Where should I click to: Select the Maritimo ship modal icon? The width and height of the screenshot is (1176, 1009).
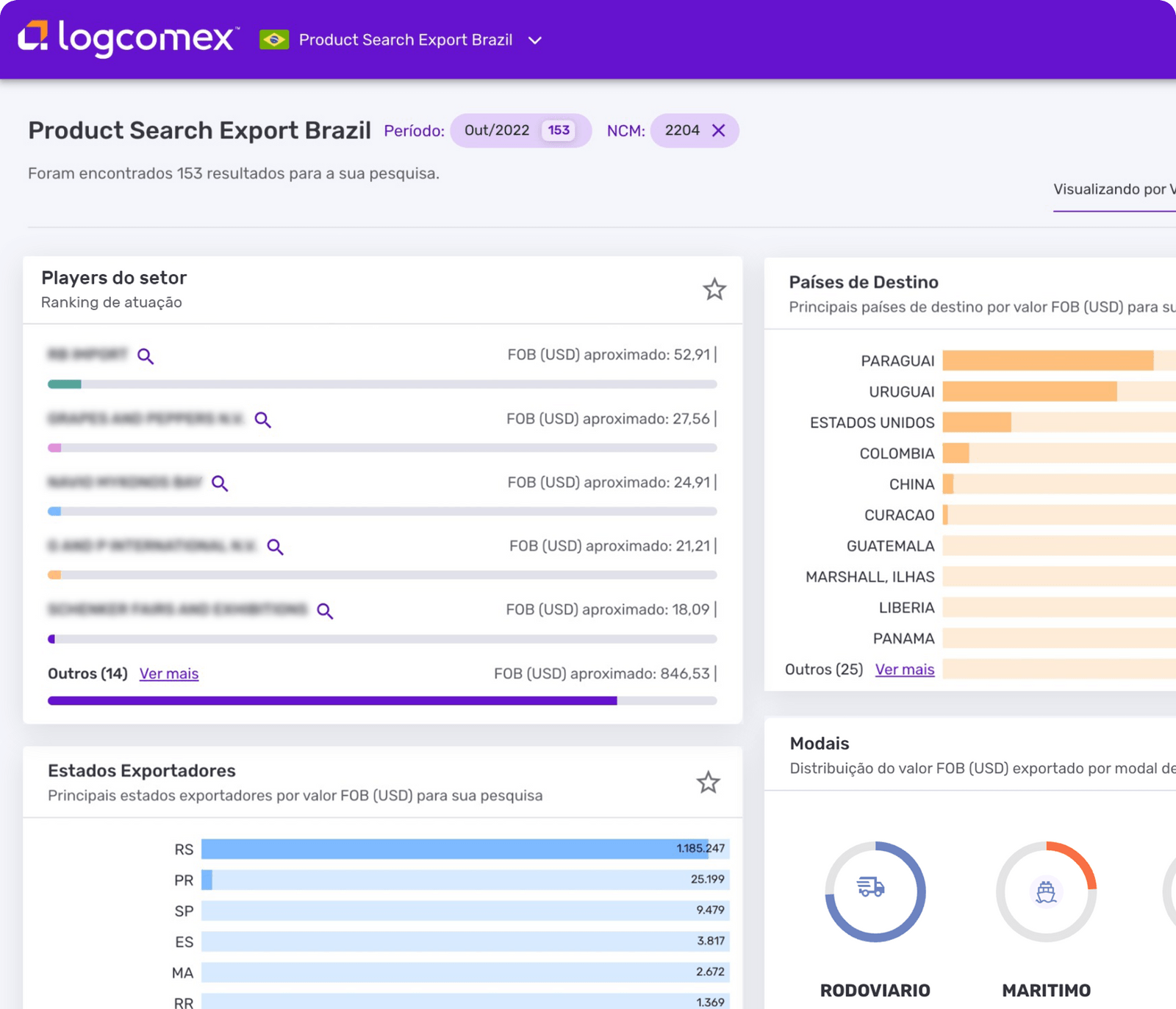click(1045, 891)
